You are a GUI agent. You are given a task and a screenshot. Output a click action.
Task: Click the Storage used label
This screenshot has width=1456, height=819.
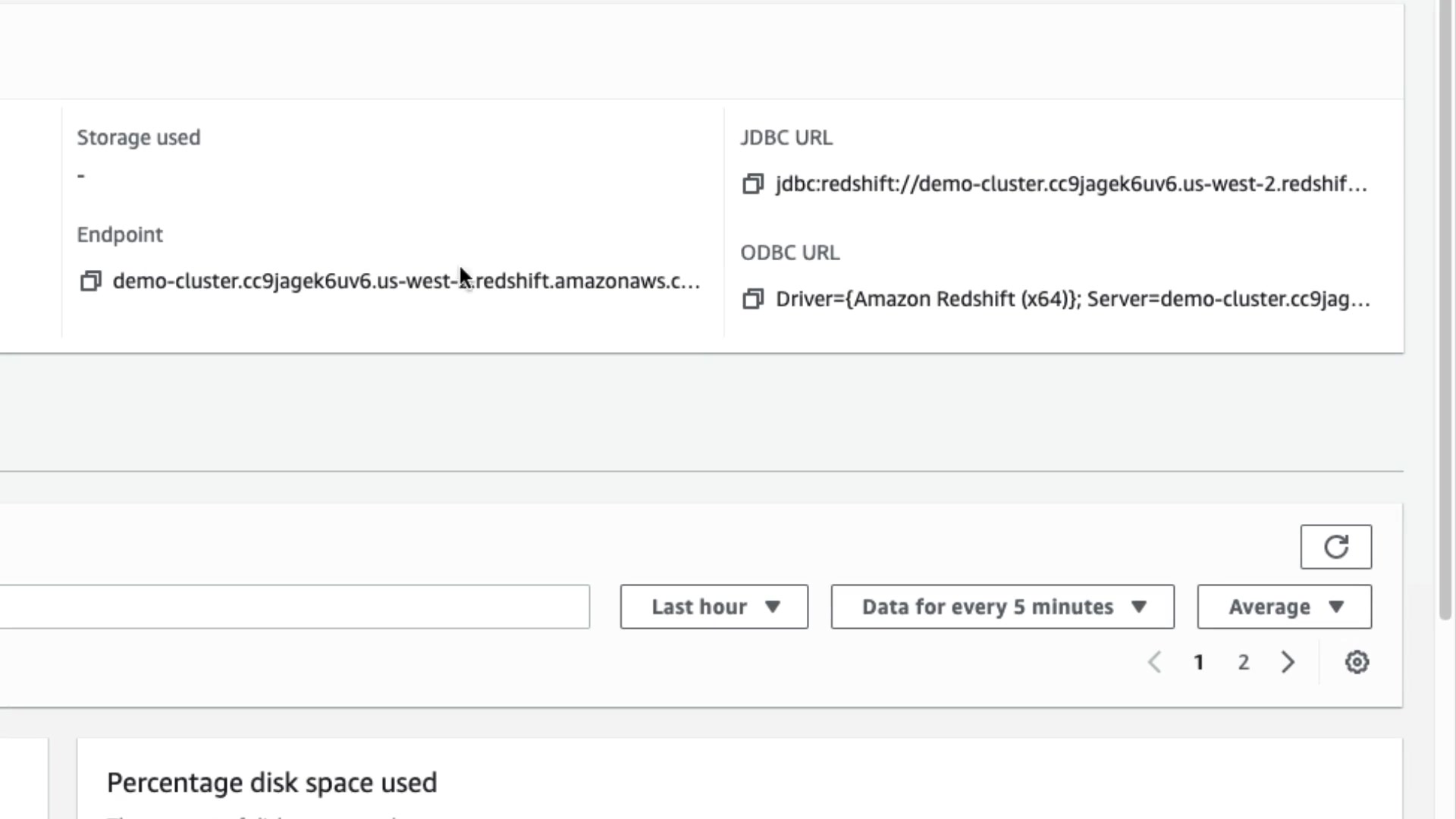click(139, 137)
